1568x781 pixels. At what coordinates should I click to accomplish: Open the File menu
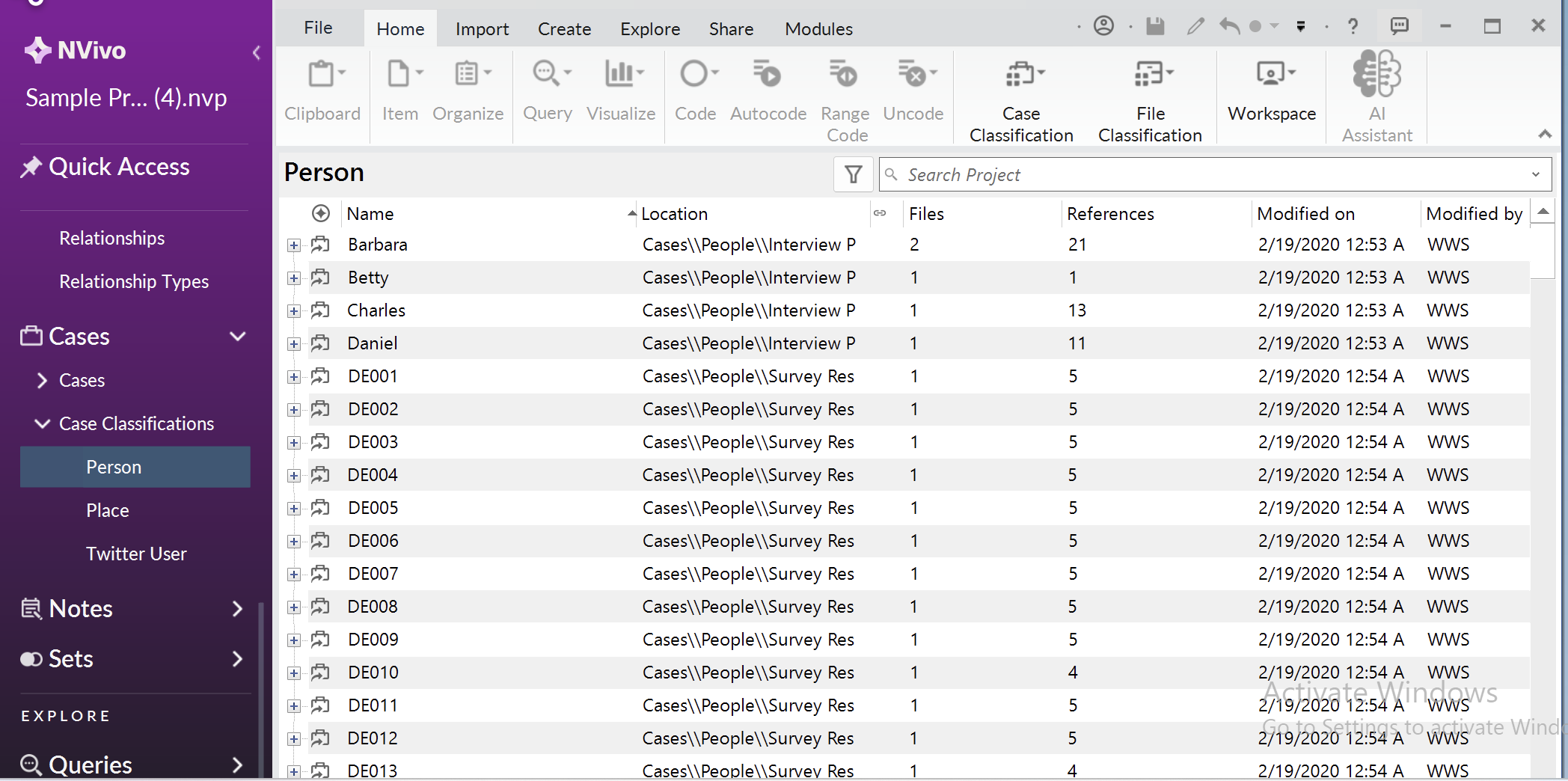318,28
